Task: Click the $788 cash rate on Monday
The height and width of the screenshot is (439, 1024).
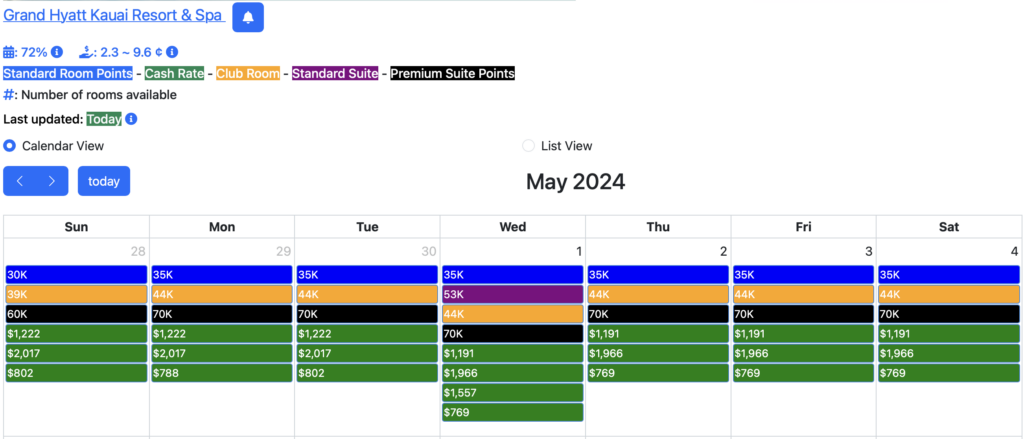Action: [x=221, y=373]
